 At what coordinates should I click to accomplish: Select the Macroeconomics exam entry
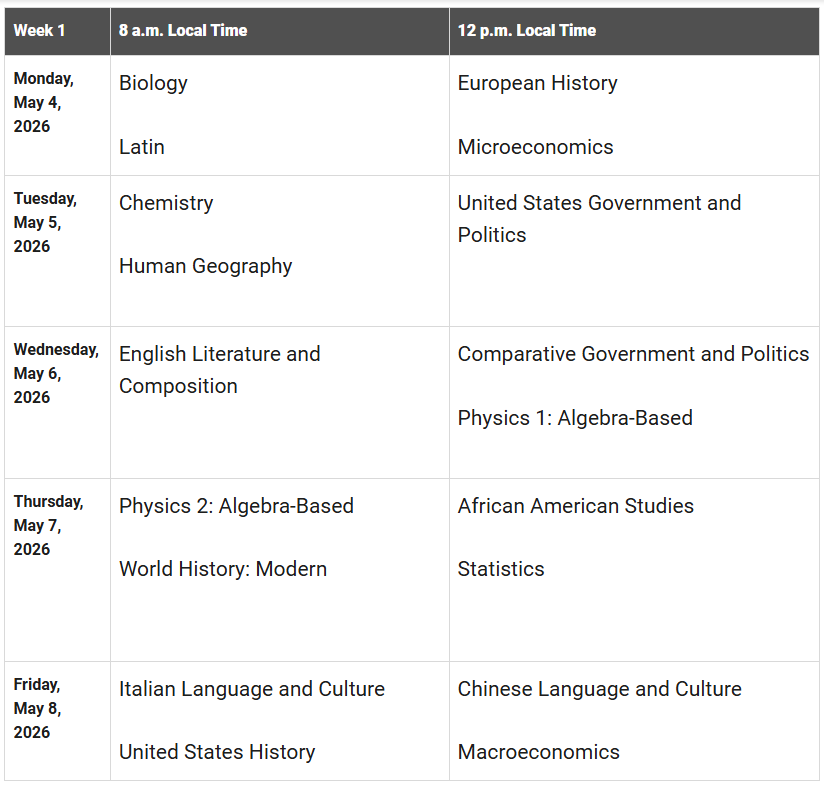pos(538,752)
